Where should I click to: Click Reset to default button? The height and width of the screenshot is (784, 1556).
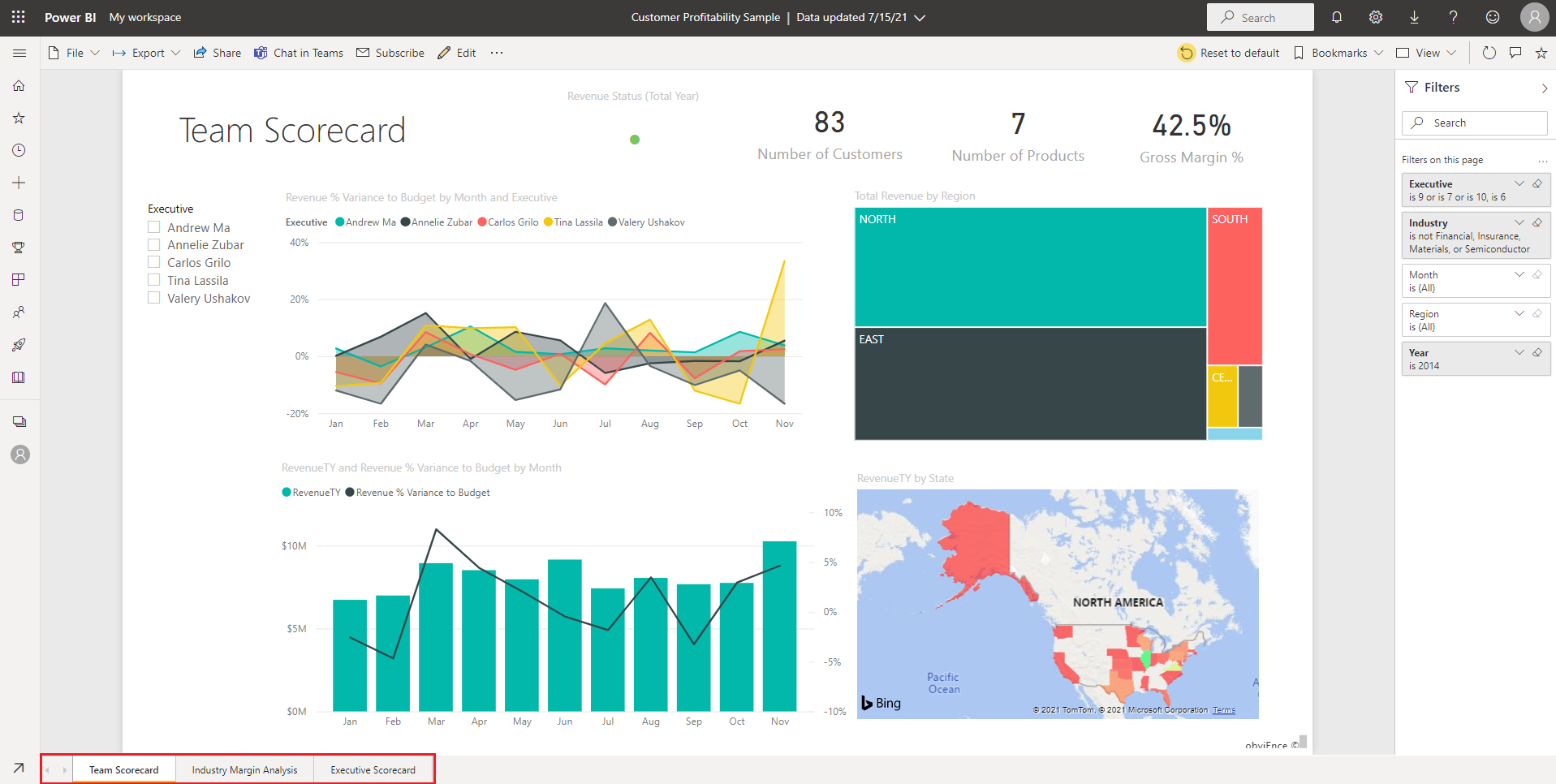(1229, 53)
